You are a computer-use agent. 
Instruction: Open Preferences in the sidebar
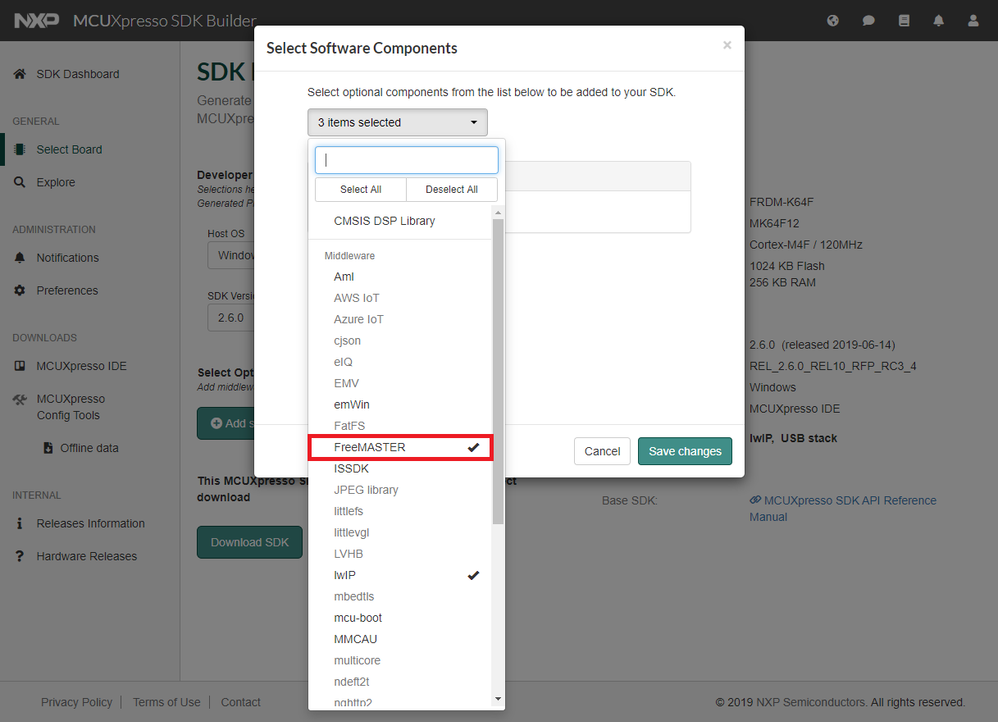[67, 290]
